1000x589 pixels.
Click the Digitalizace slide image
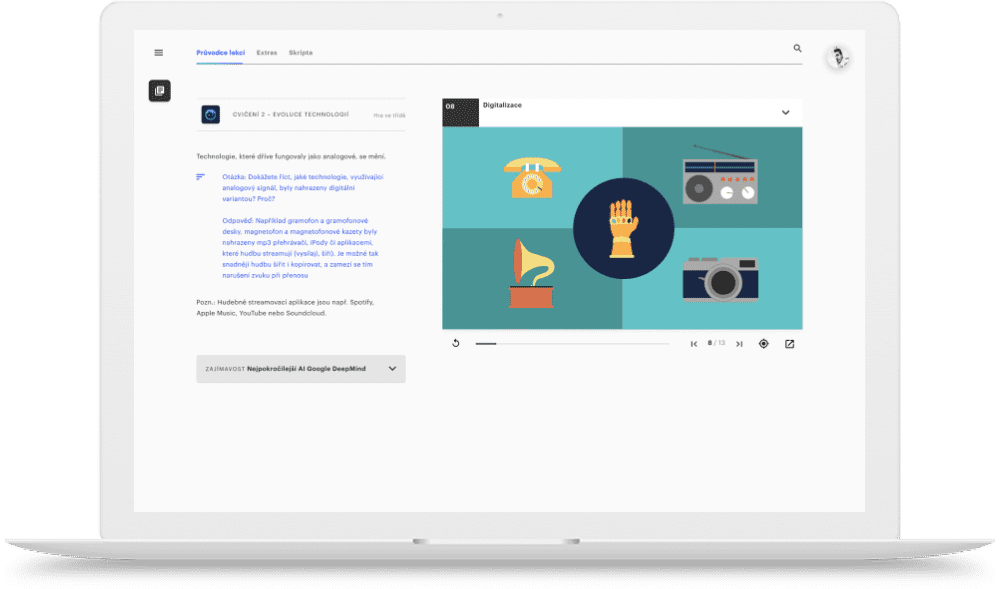pyautogui.click(x=622, y=228)
